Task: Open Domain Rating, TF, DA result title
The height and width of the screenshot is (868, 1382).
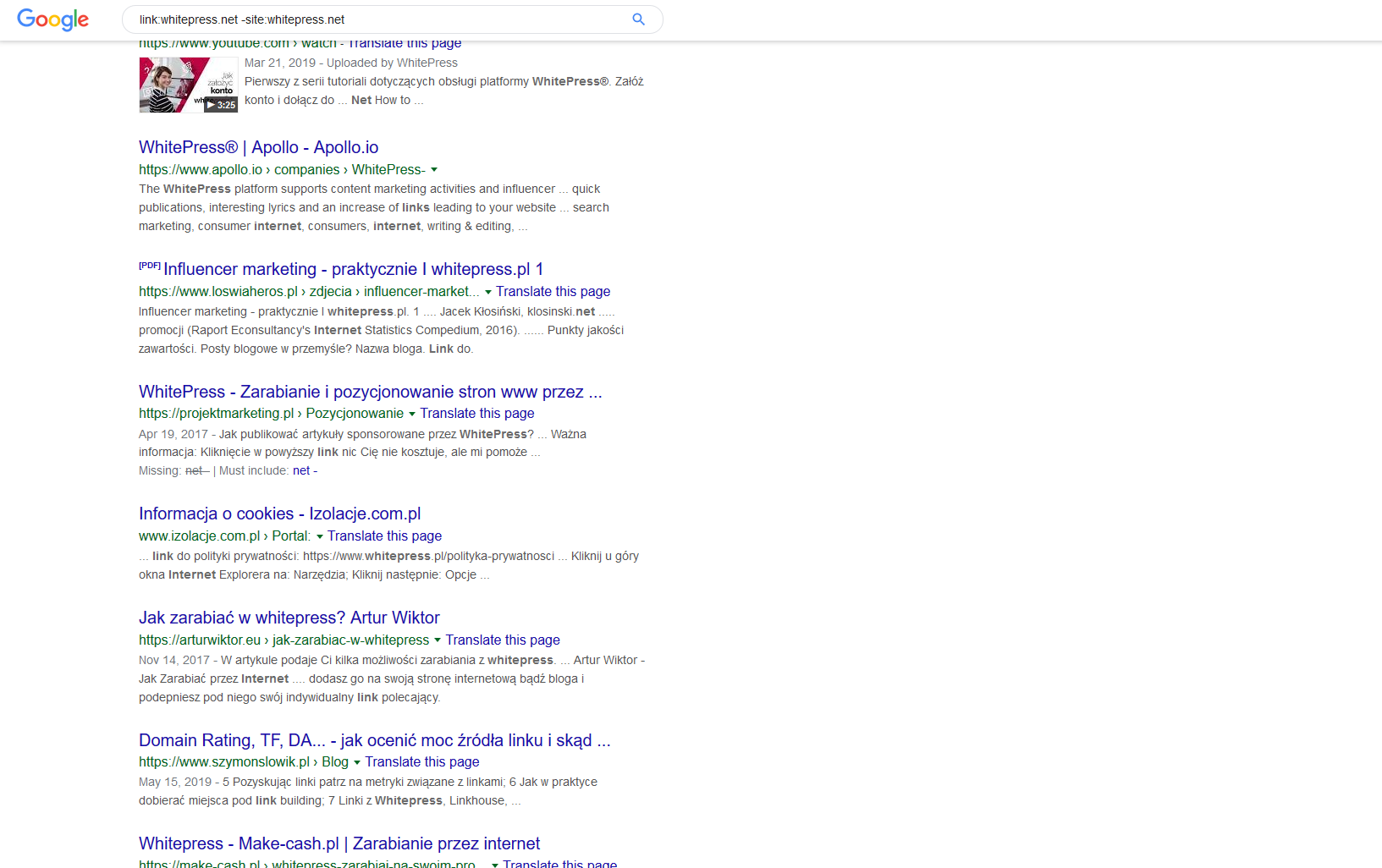Action: tap(375, 740)
